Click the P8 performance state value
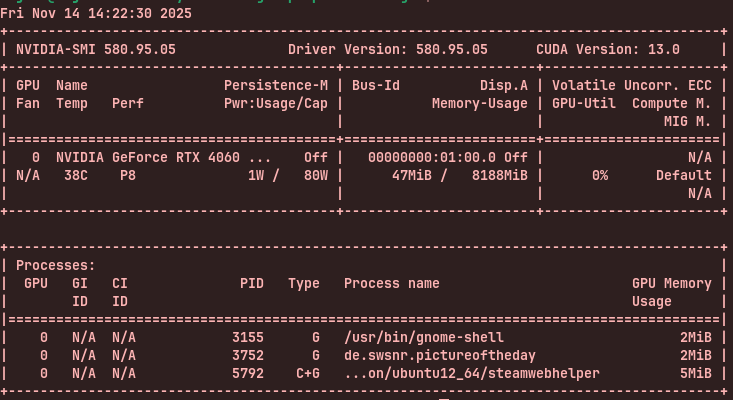The width and height of the screenshot is (733, 400). pyautogui.click(x=128, y=175)
